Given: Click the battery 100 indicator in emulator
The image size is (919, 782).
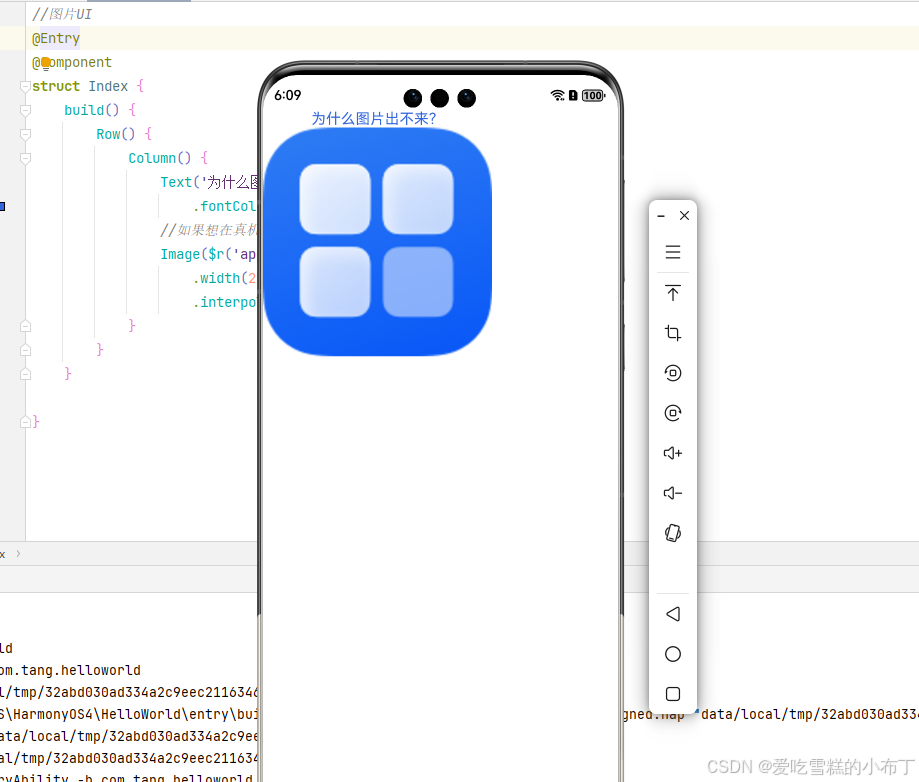Looking at the screenshot, I should point(593,96).
